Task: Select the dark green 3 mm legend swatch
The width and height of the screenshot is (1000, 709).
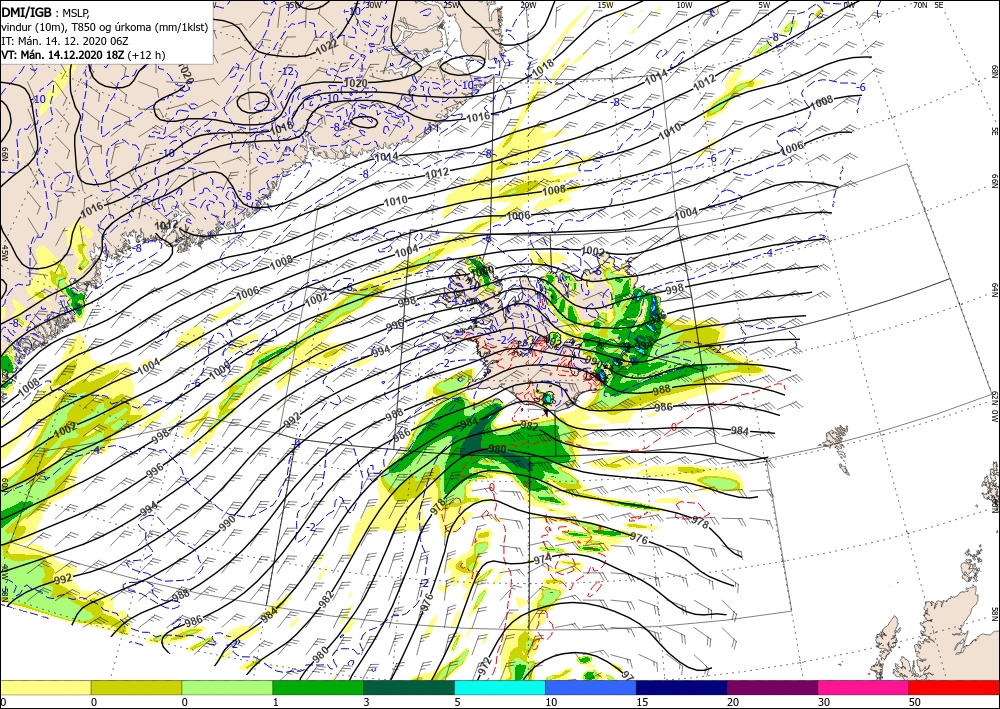Action: (409, 687)
